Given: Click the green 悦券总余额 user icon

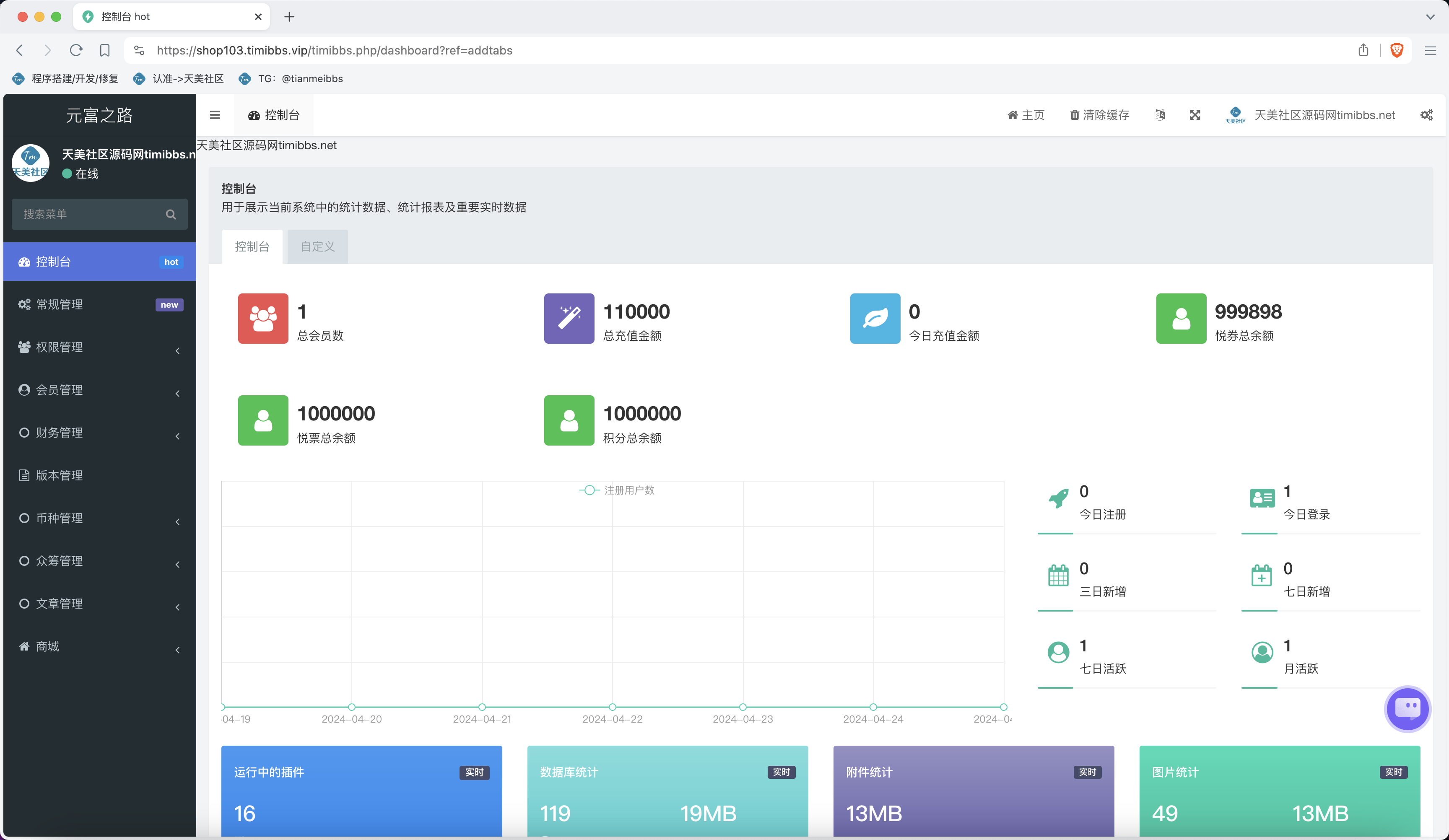Looking at the screenshot, I should tap(1181, 319).
